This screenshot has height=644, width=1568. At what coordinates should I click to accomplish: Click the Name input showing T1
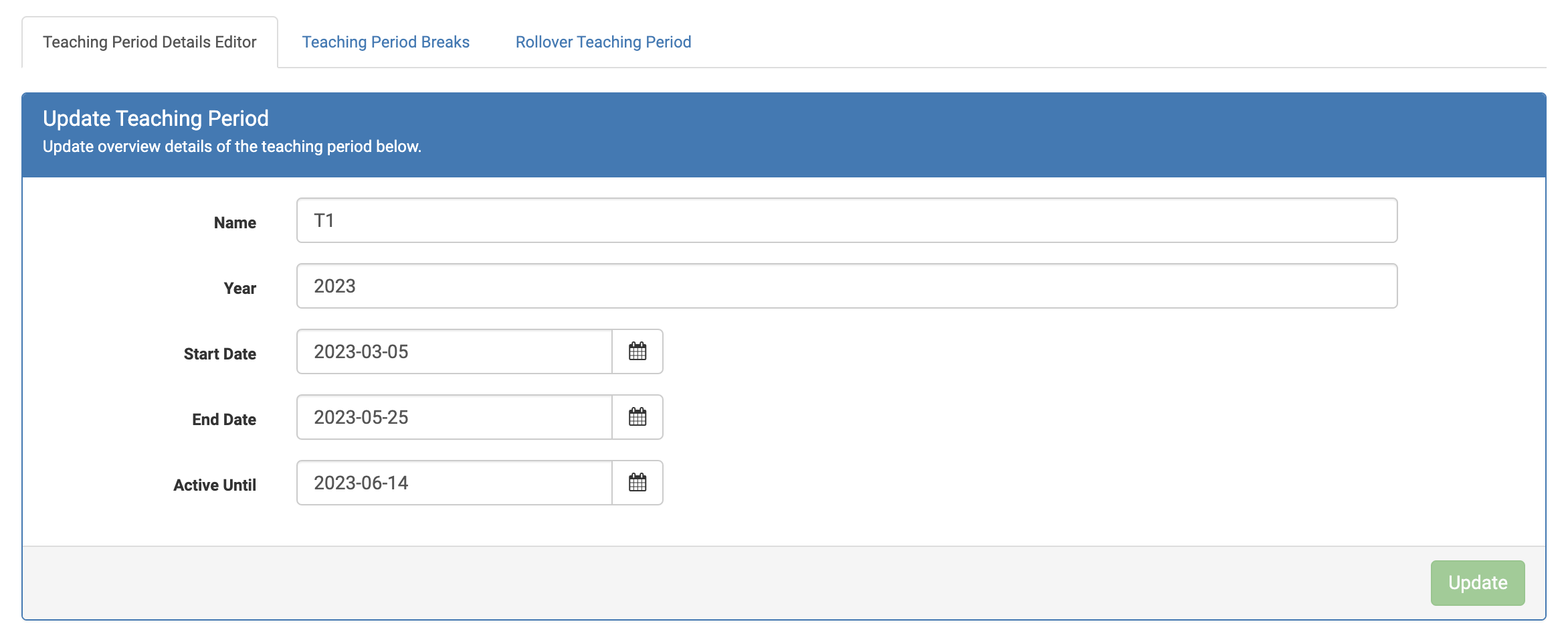click(x=779, y=220)
